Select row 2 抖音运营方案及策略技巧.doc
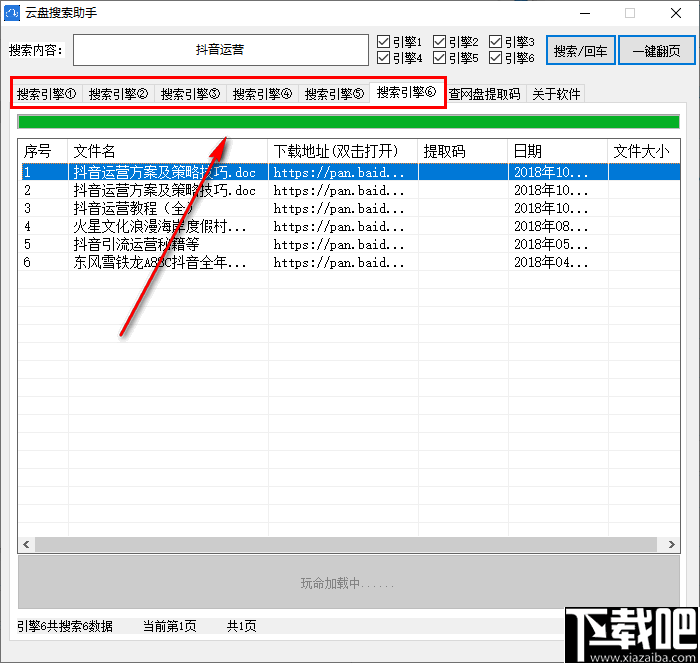 click(350, 191)
